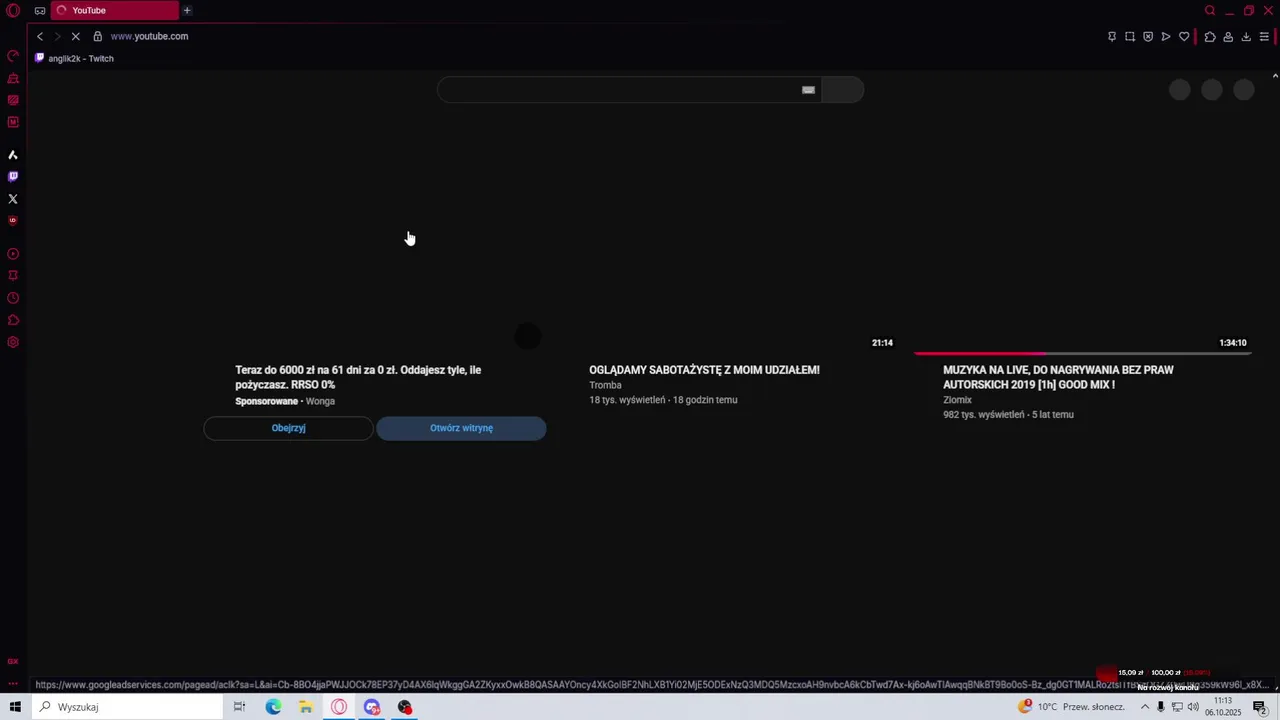Open the X (Twitter) sidebar panel

coord(13,199)
